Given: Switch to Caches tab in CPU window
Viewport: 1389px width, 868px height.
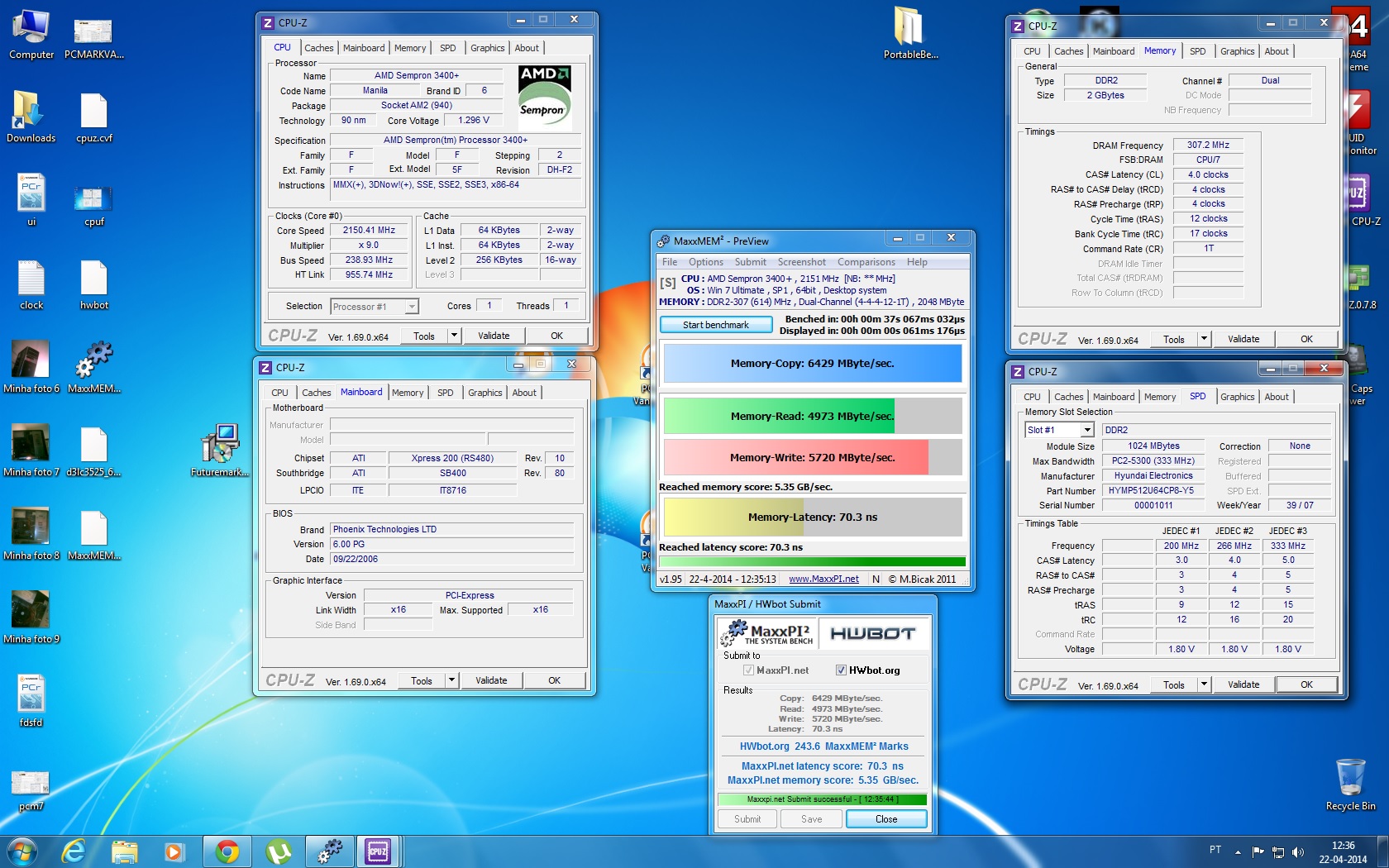Looking at the screenshot, I should click(318, 48).
